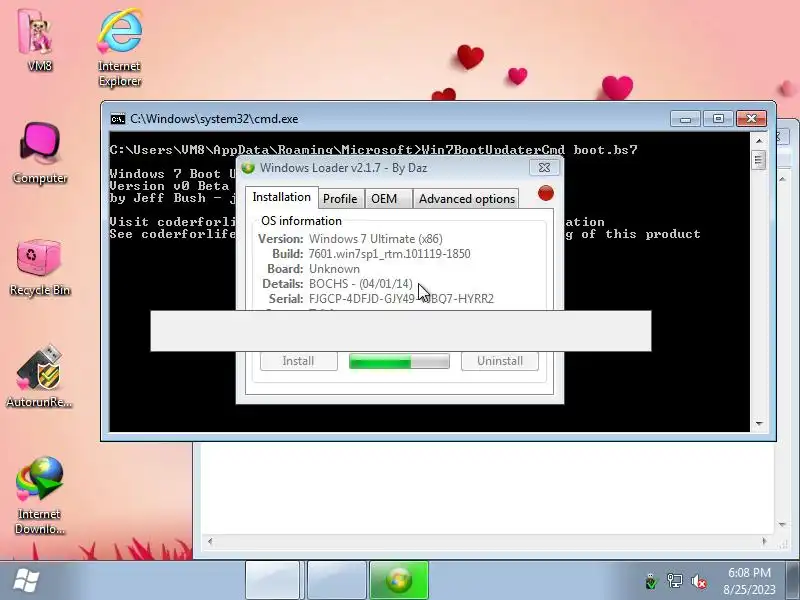Click the Show desktop strip at taskbar end

coord(793,580)
